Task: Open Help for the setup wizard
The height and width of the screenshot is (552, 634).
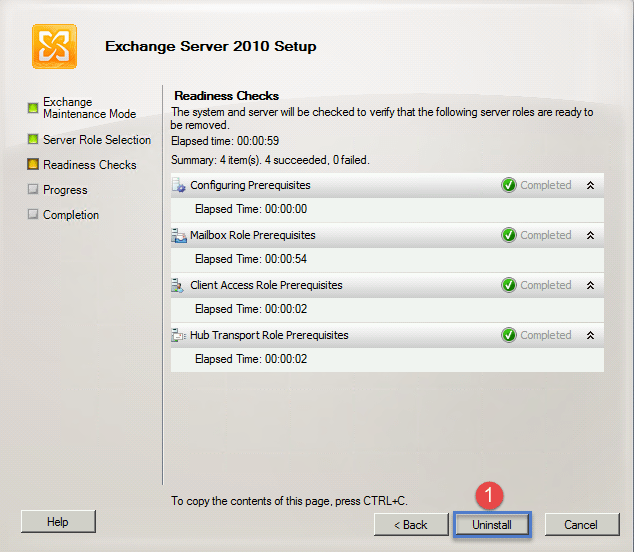Action: click(58, 522)
